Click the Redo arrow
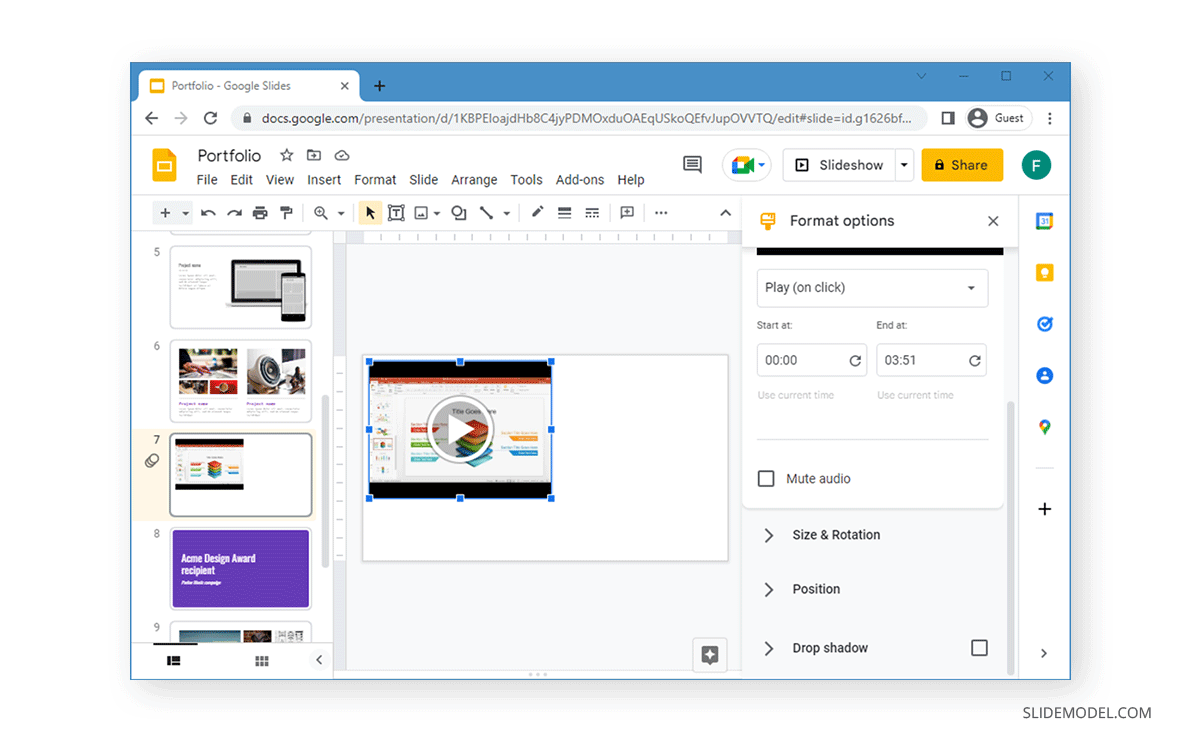Screen dimensions: 1200x743 [x=234, y=213]
